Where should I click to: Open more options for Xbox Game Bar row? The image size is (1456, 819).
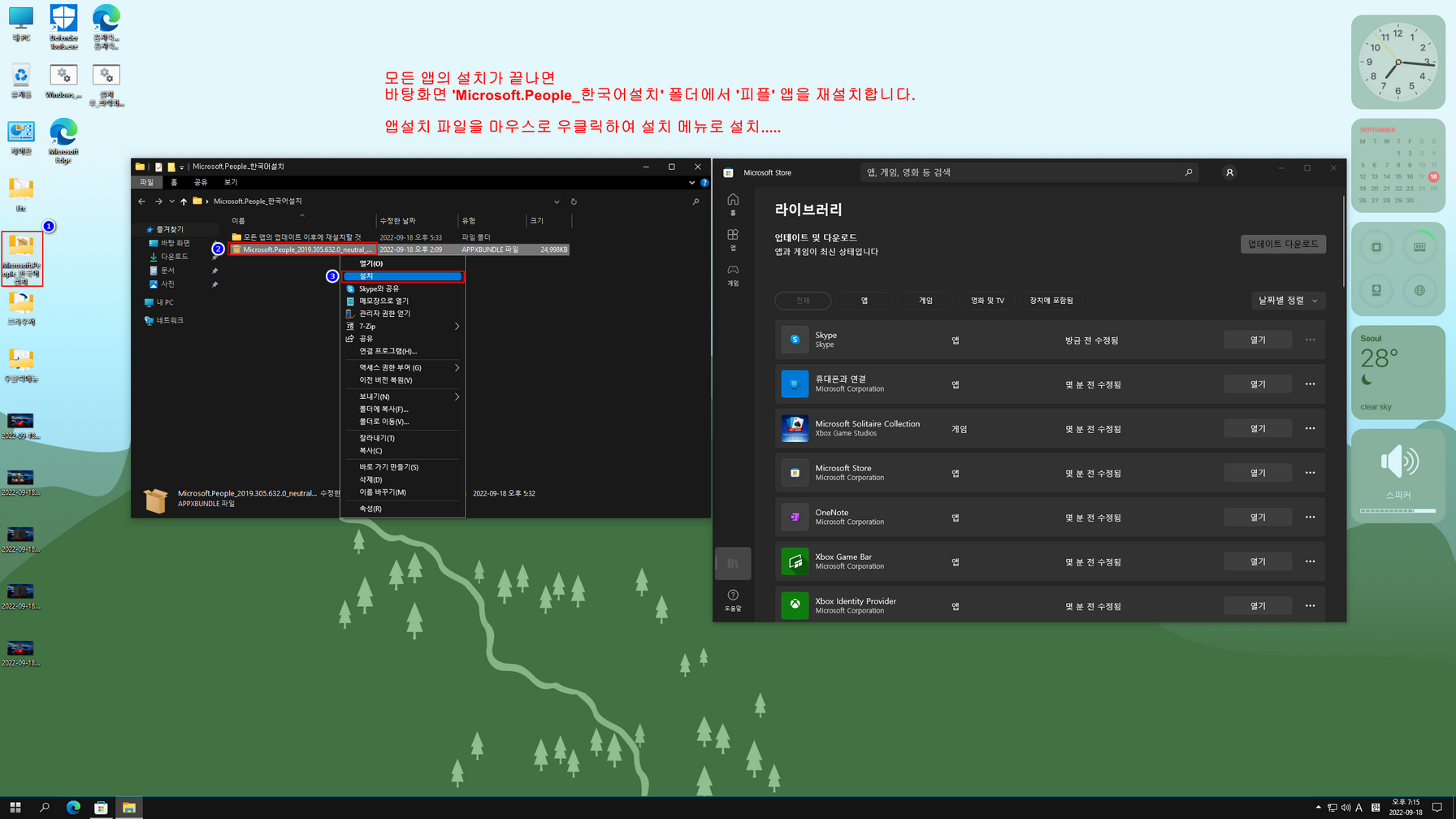pos(1310,561)
